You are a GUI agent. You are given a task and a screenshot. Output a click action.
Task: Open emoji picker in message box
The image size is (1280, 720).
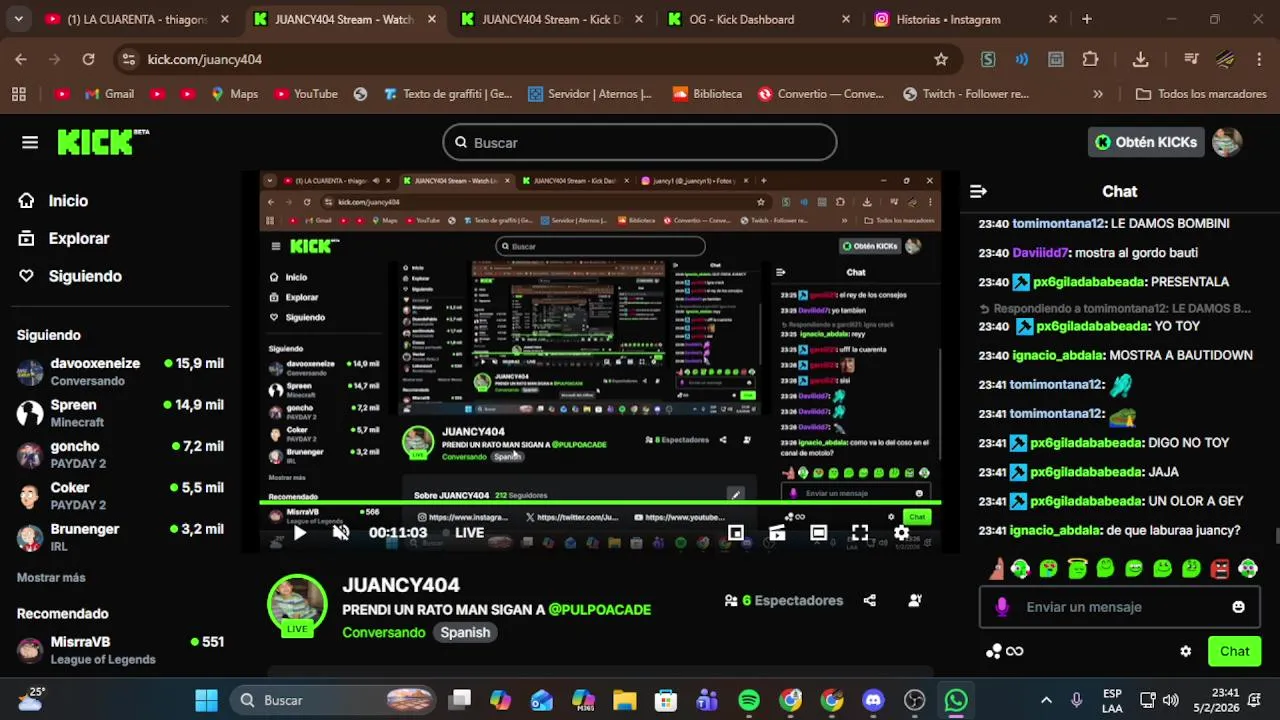(x=1238, y=607)
